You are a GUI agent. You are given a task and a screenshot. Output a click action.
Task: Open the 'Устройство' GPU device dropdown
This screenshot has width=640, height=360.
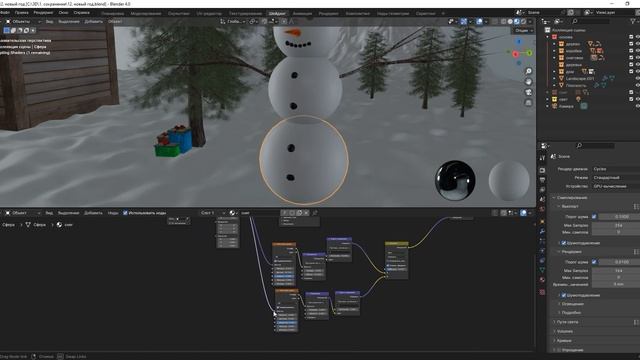coord(616,186)
